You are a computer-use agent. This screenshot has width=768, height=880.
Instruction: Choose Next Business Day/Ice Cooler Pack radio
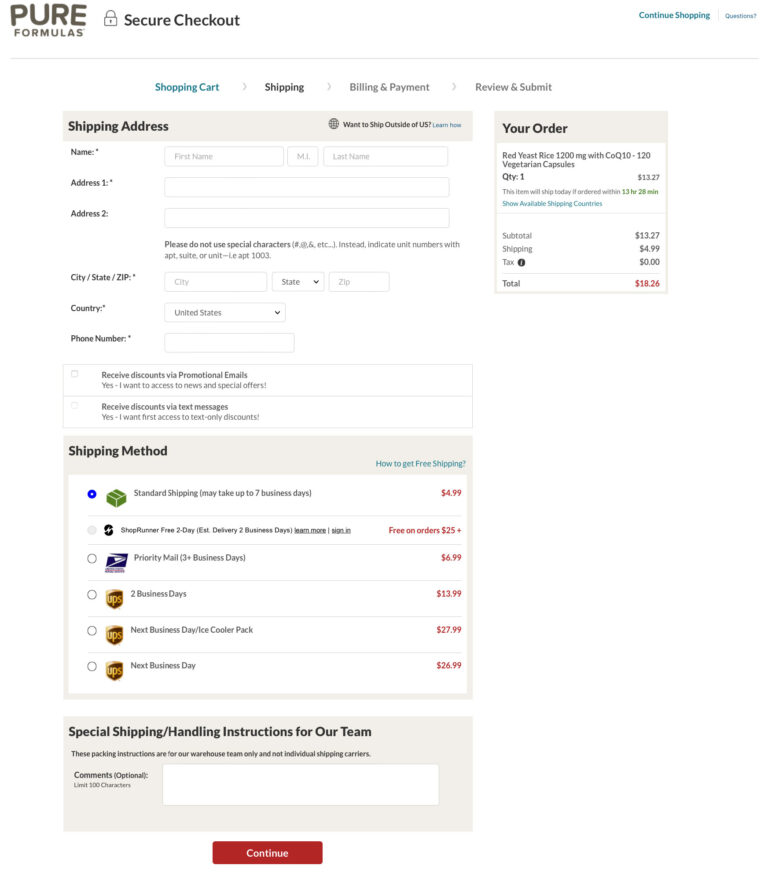pyautogui.click(x=92, y=631)
